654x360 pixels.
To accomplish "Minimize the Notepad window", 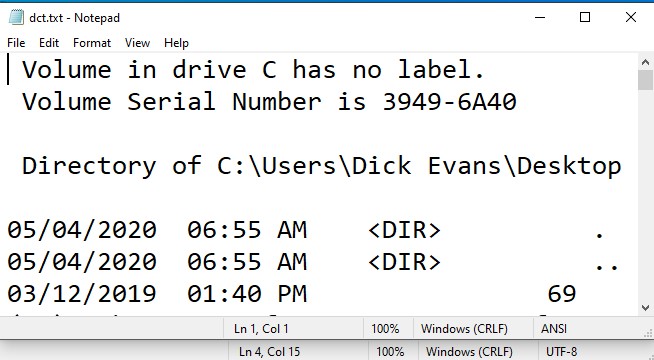I will point(540,18).
